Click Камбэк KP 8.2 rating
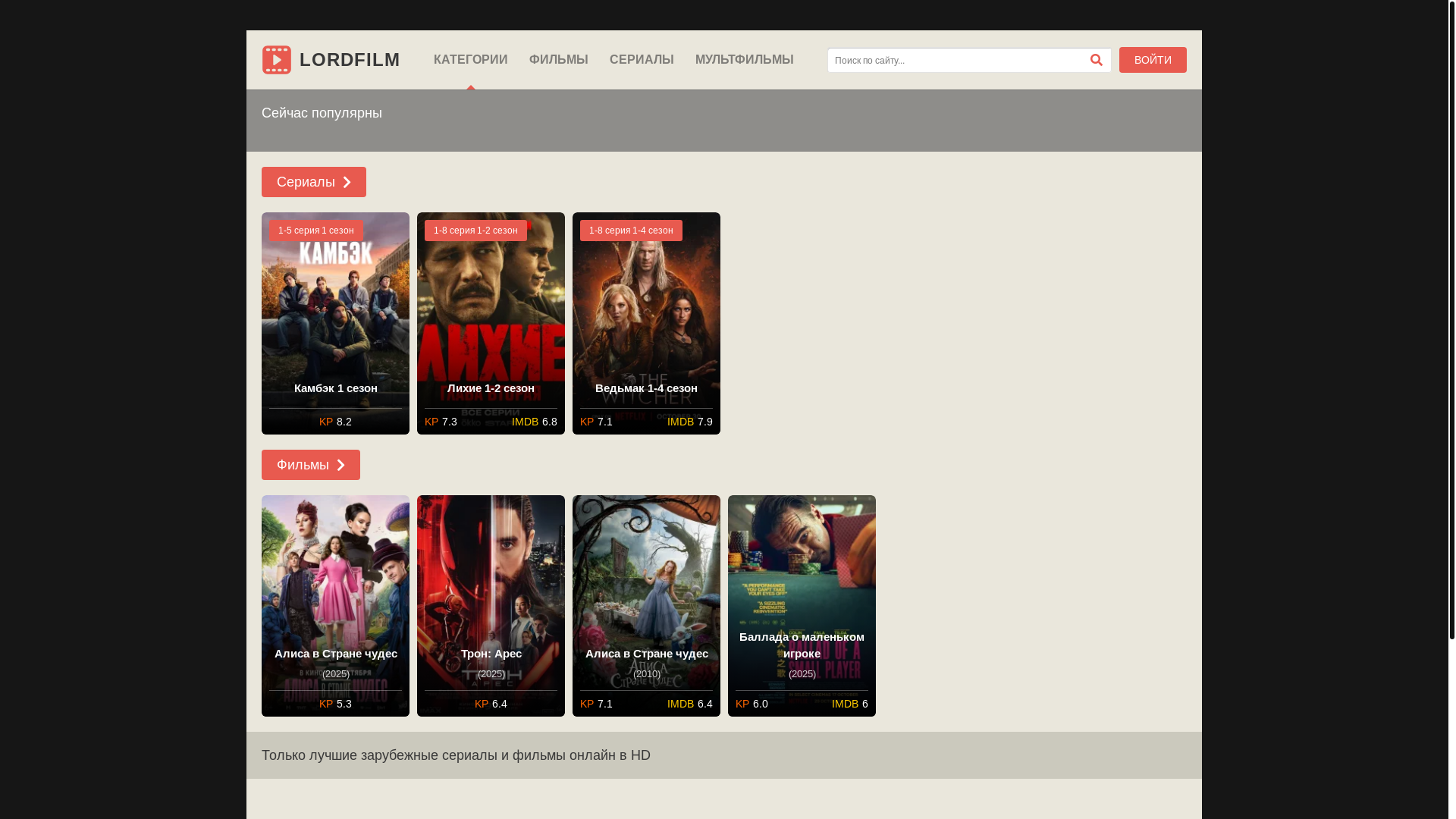Viewport: 1456px width, 819px height. point(335,422)
